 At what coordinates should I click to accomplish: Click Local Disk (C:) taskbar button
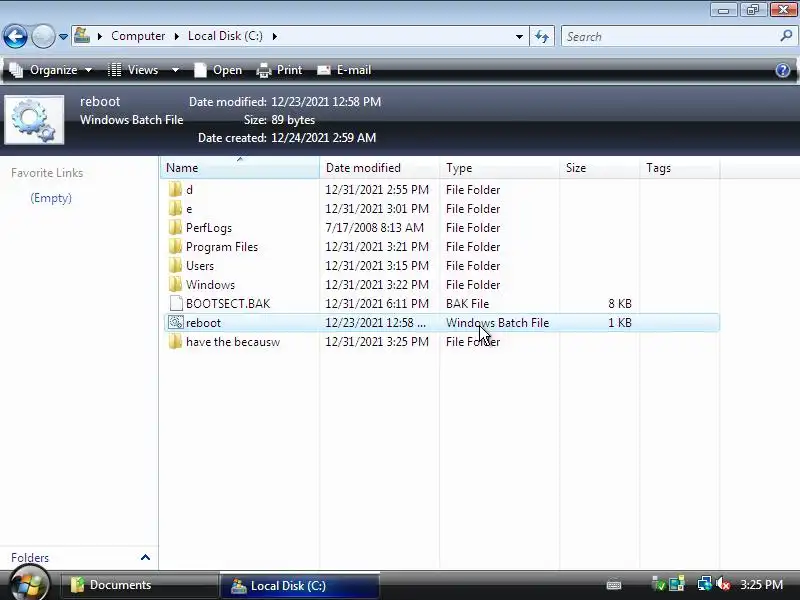click(300, 585)
